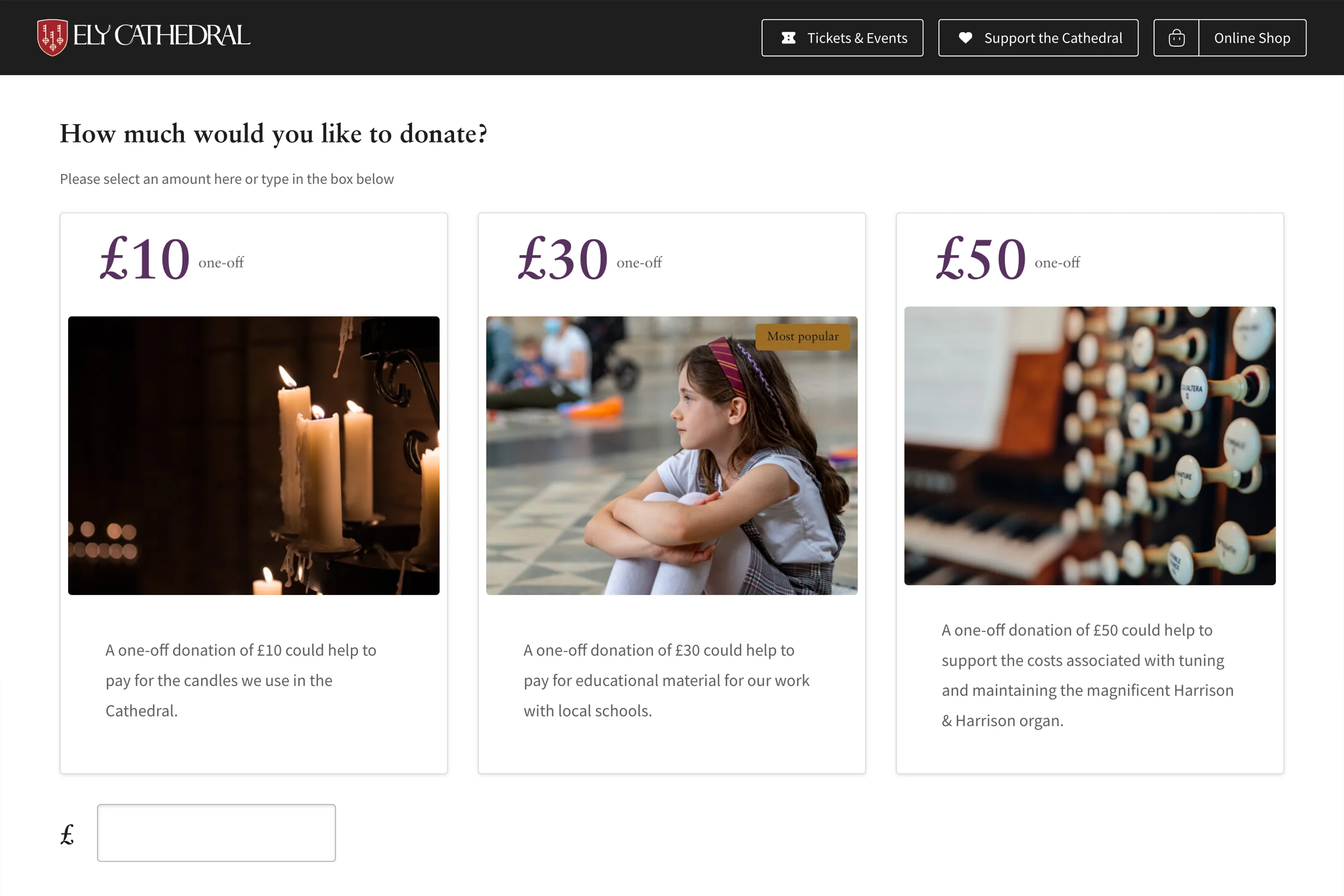Viewport: 1344px width, 896px height.
Task: Click the £30 educational material description
Action: click(666, 680)
